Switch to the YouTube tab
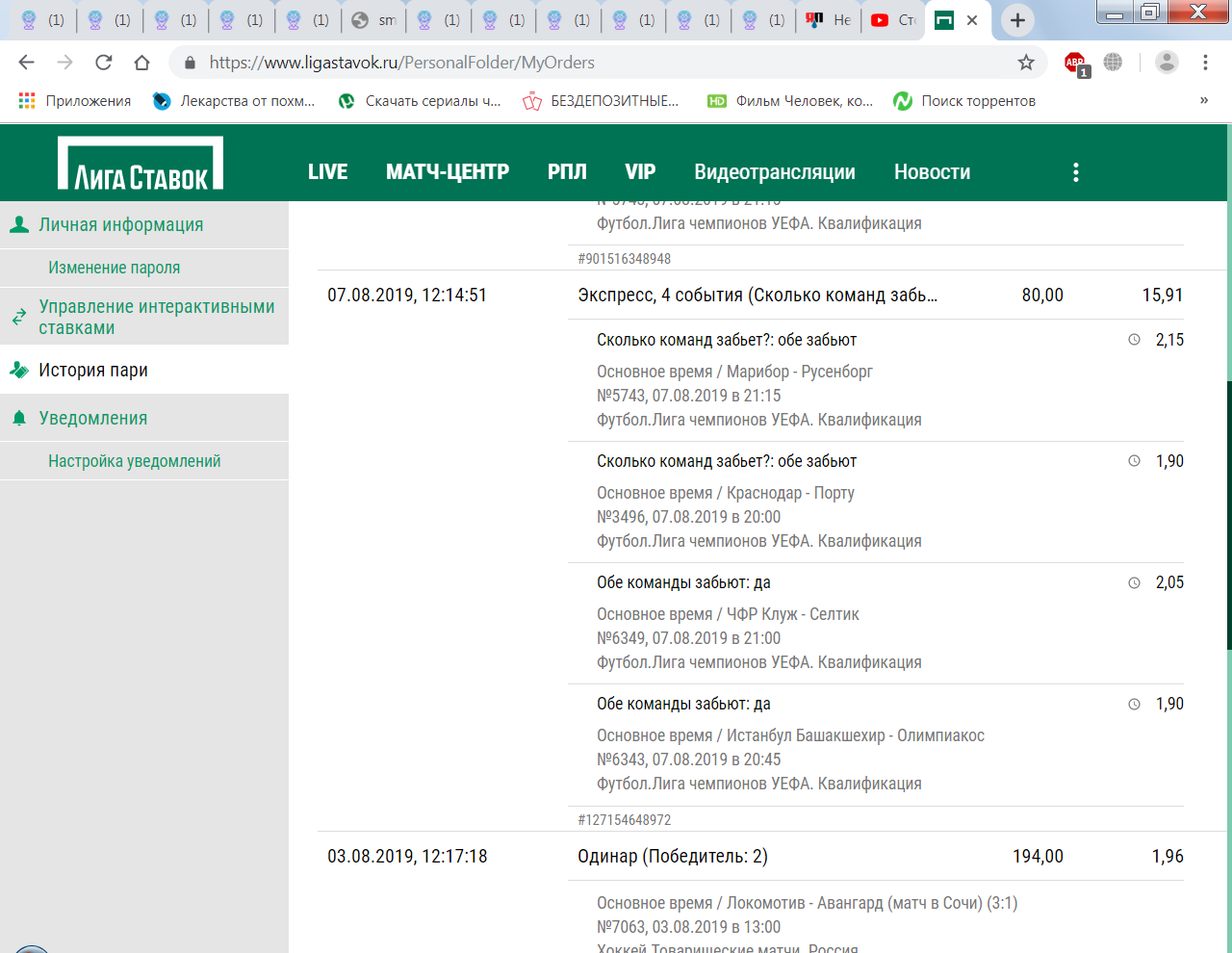This screenshot has height=953, width=1232. coord(893,20)
